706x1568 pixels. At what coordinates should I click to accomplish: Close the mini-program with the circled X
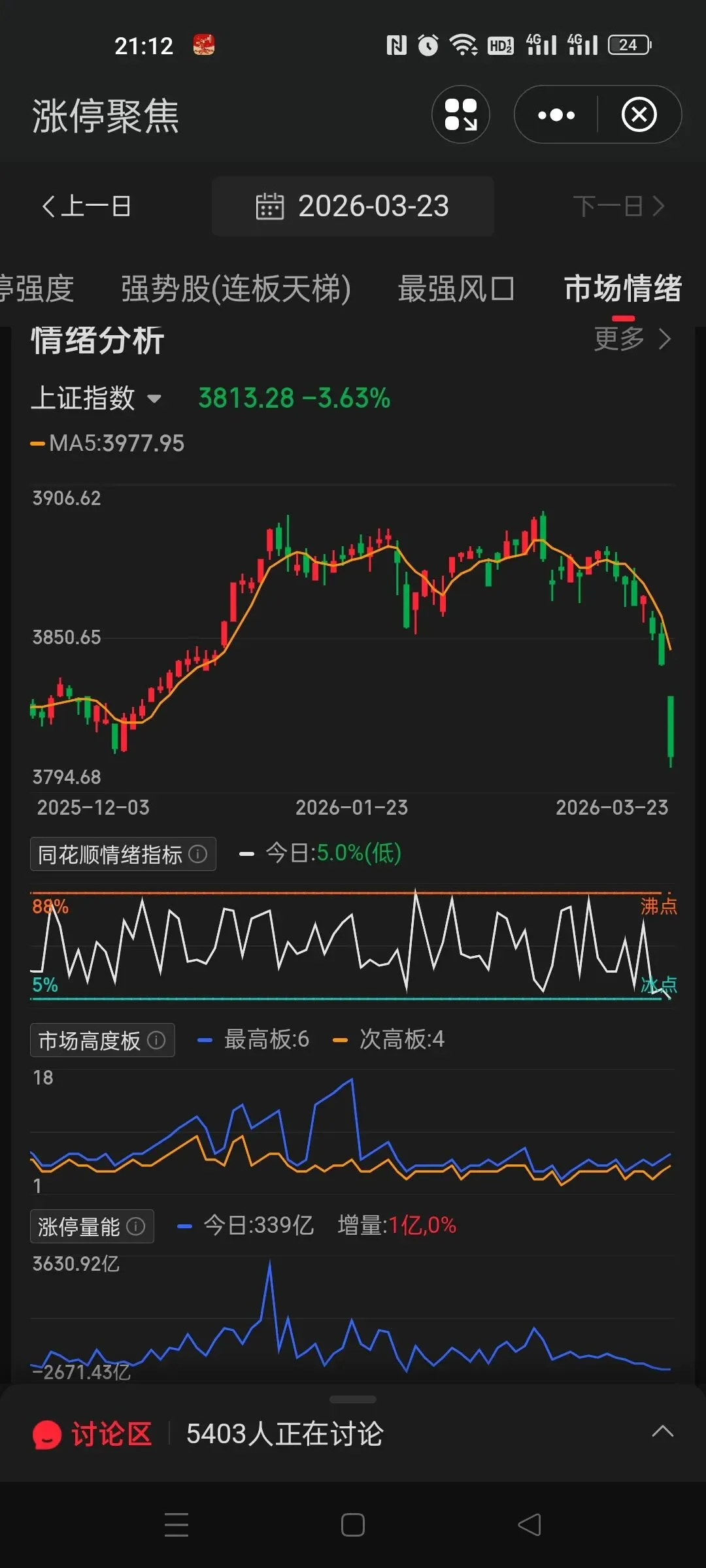[639, 115]
